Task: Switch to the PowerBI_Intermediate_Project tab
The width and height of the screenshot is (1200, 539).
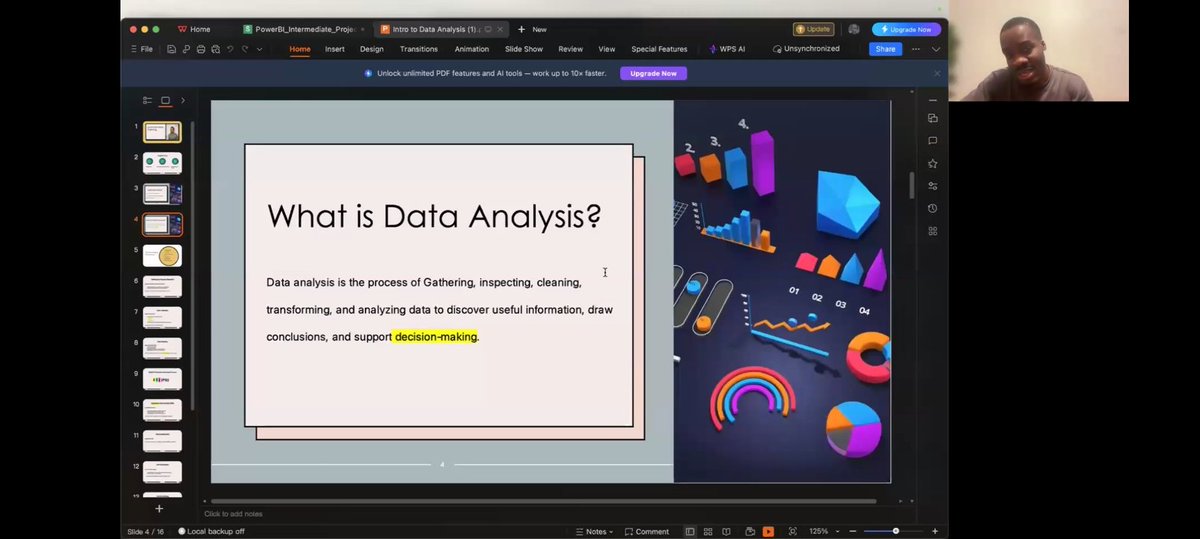Action: 303,29
